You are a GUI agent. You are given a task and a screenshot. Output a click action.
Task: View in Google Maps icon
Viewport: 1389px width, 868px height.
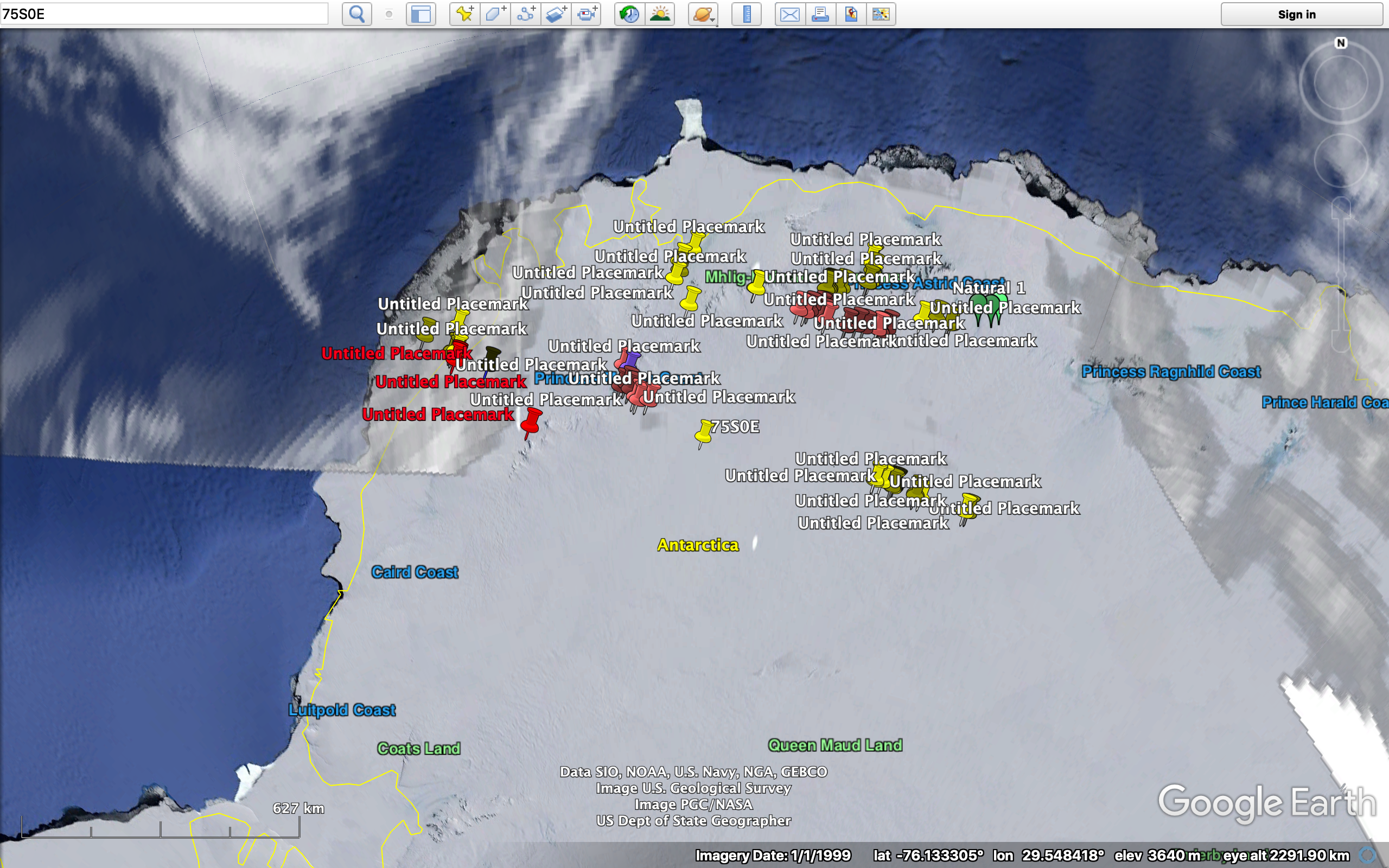881,14
